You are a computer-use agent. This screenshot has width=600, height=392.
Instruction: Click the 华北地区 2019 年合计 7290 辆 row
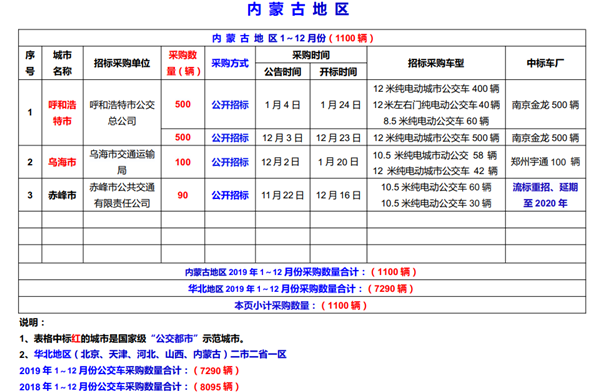point(302,289)
